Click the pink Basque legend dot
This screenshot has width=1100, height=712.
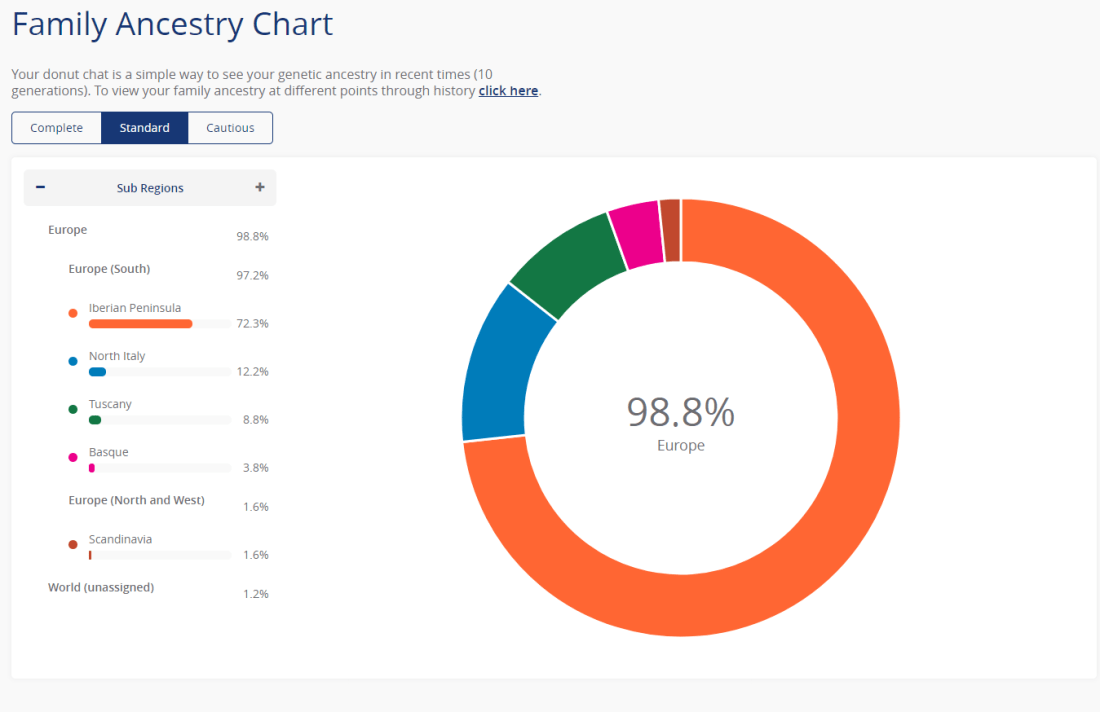click(73, 457)
